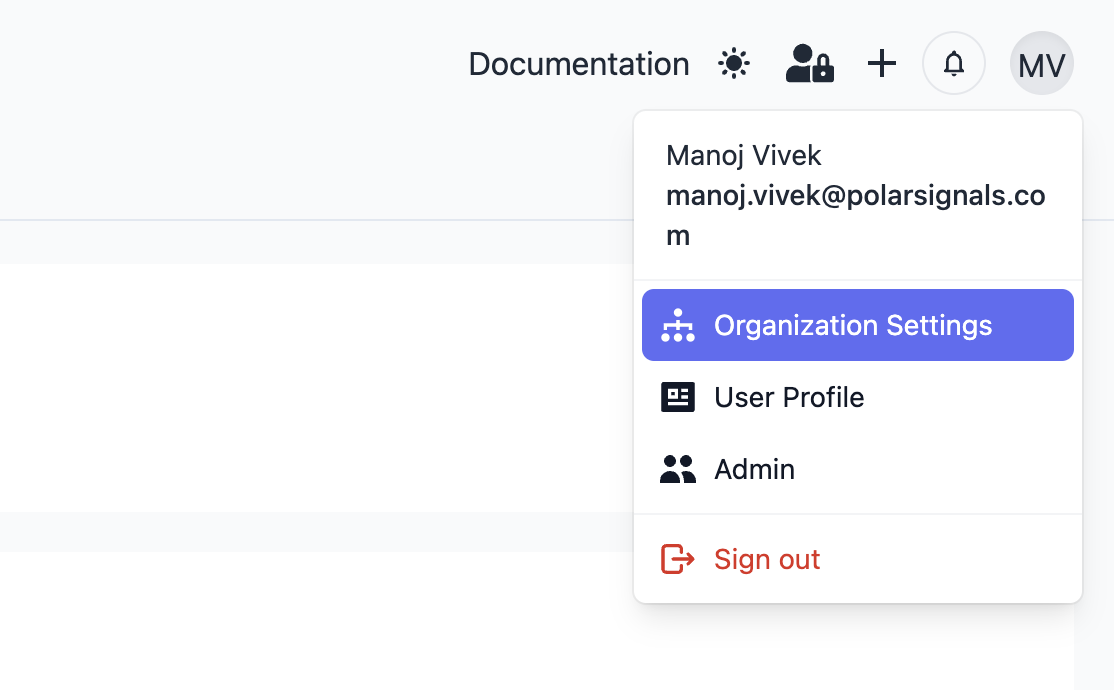Click the profile card icon beside User Profile
The width and height of the screenshot is (1114, 690).
[x=678, y=397]
